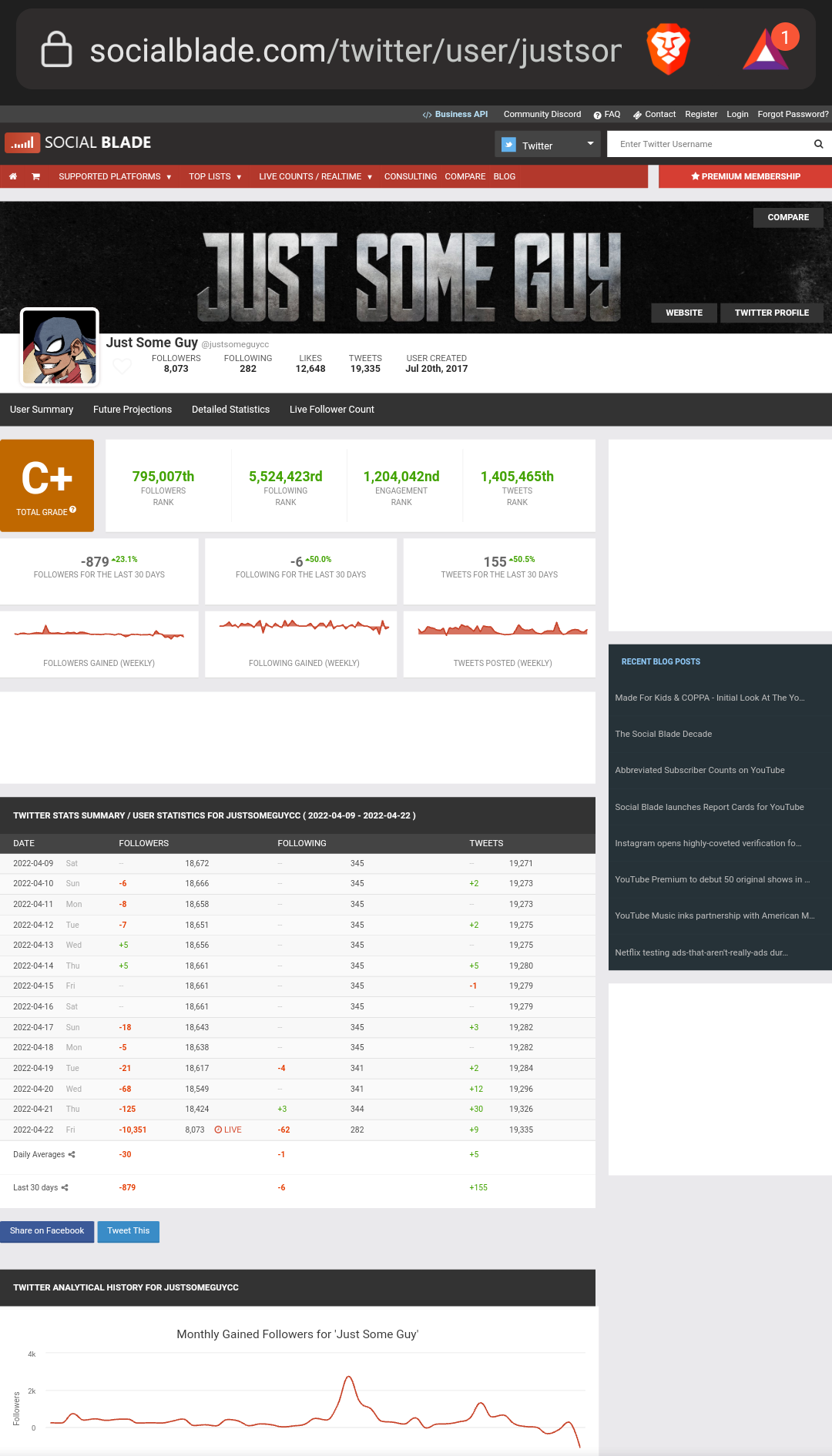Expand Live Counts / Realtime menu
This screenshot has width=832, height=1456.
click(315, 176)
